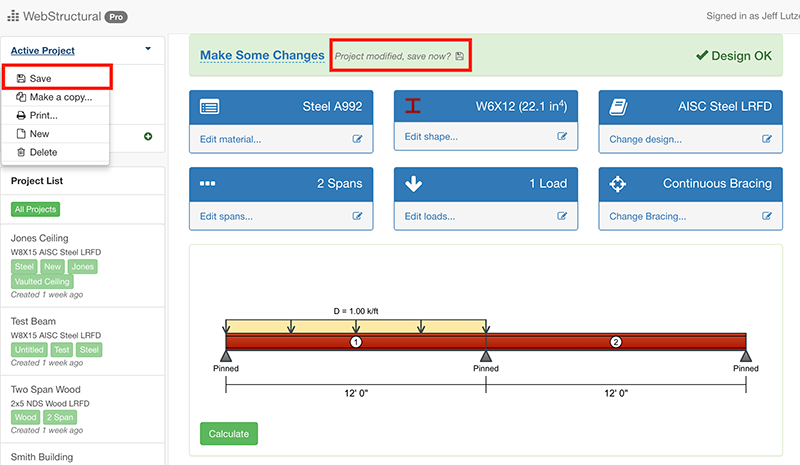Click the three-dots icon on 2 Spans card

click(207, 183)
